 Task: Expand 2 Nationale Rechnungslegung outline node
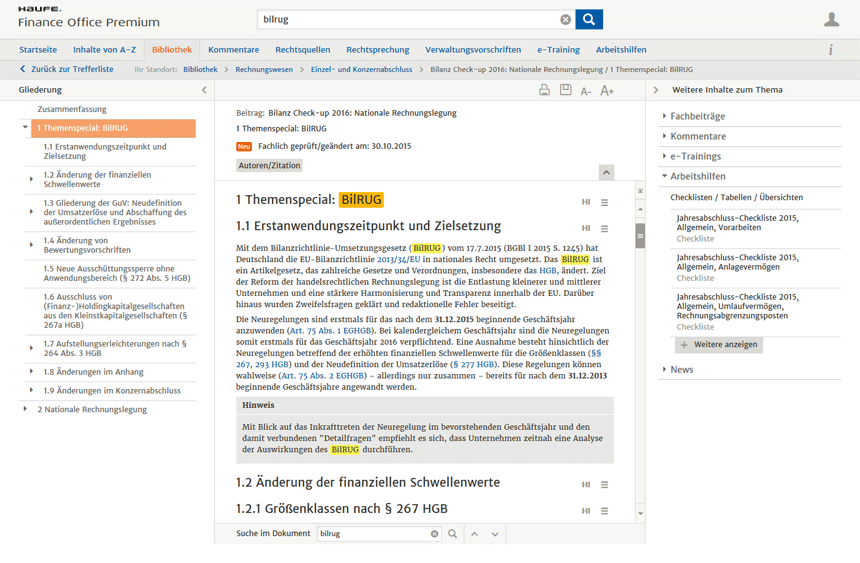pos(25,409)
